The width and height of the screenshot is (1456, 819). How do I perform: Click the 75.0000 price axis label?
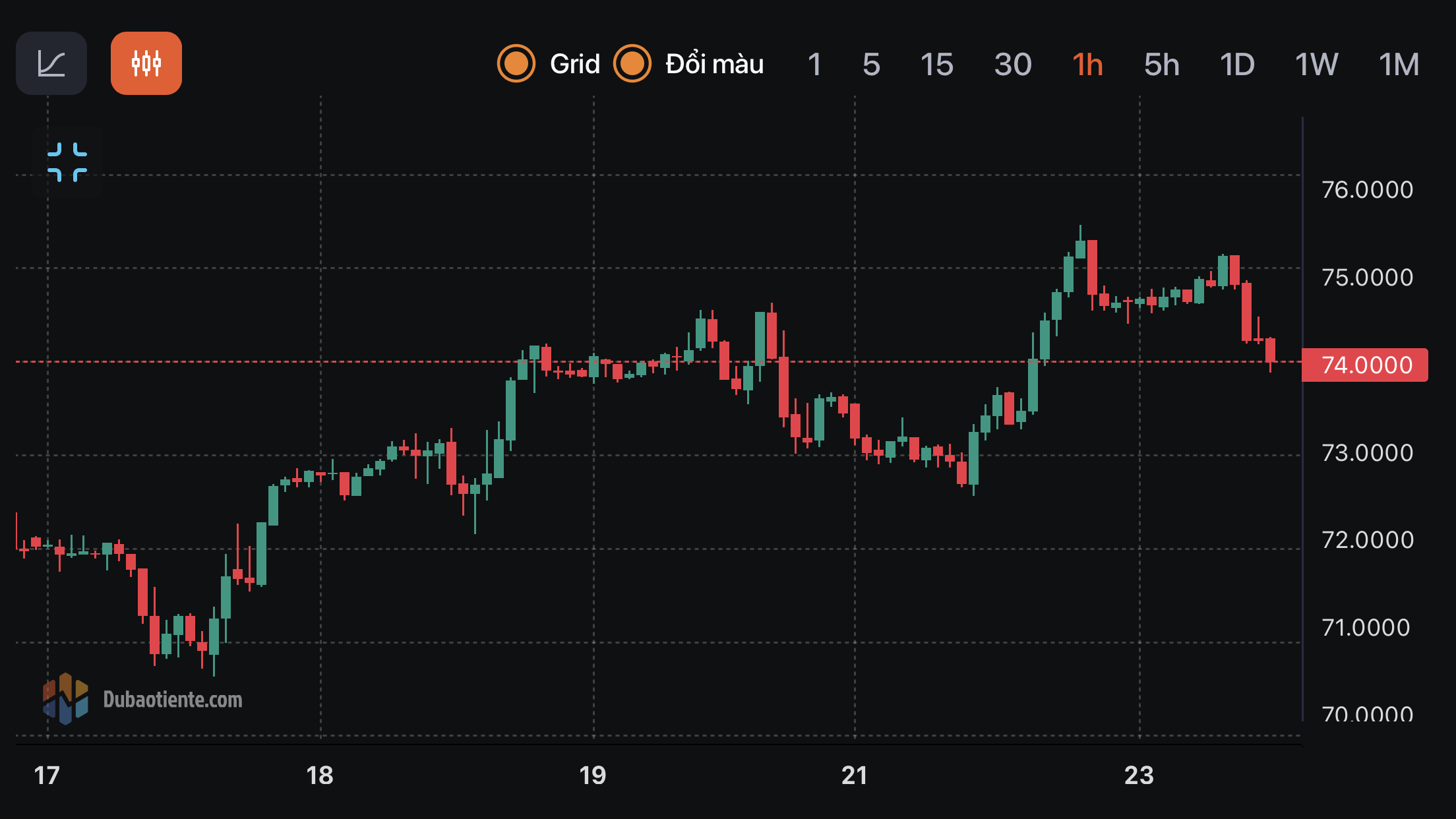(x=1368, y=278)
